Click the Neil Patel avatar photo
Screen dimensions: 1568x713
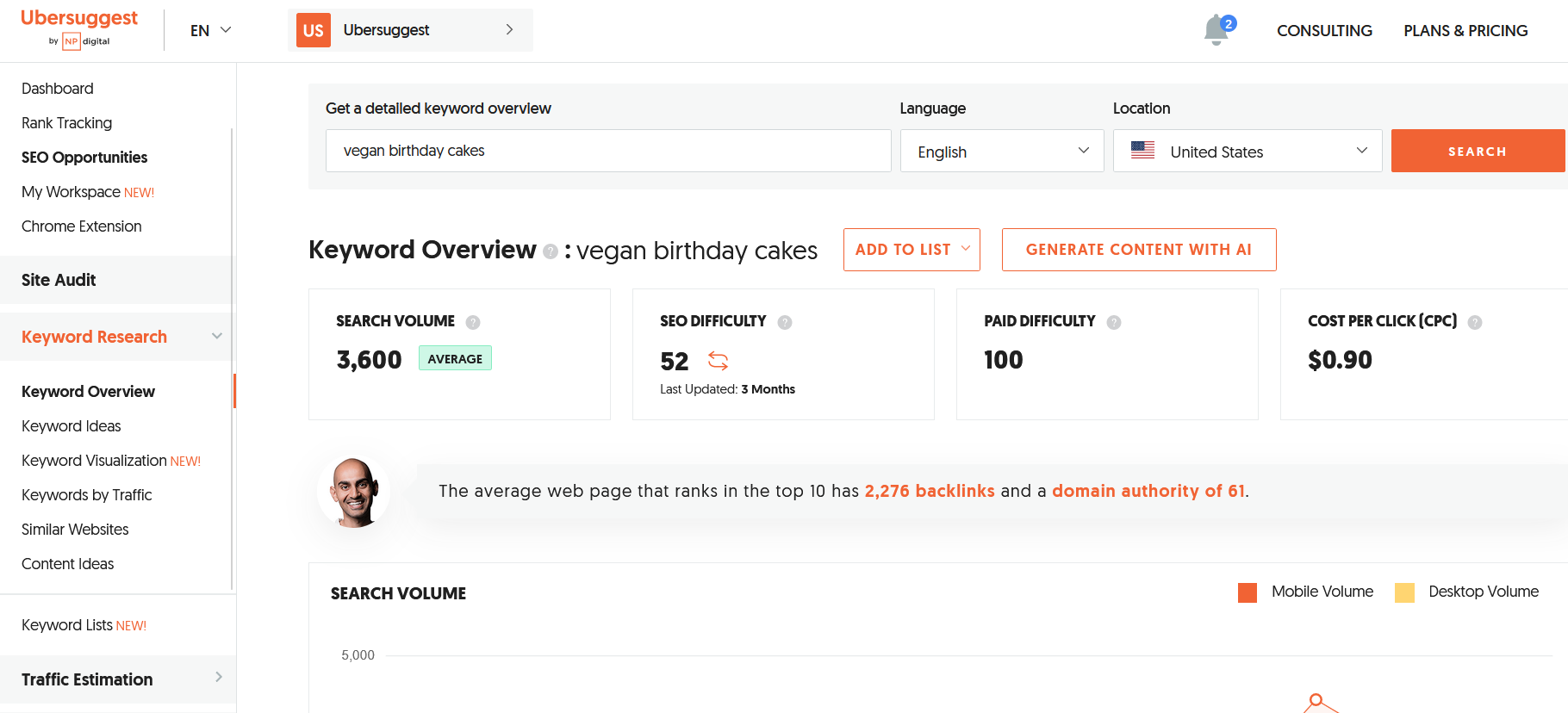(x=354, y=492)
